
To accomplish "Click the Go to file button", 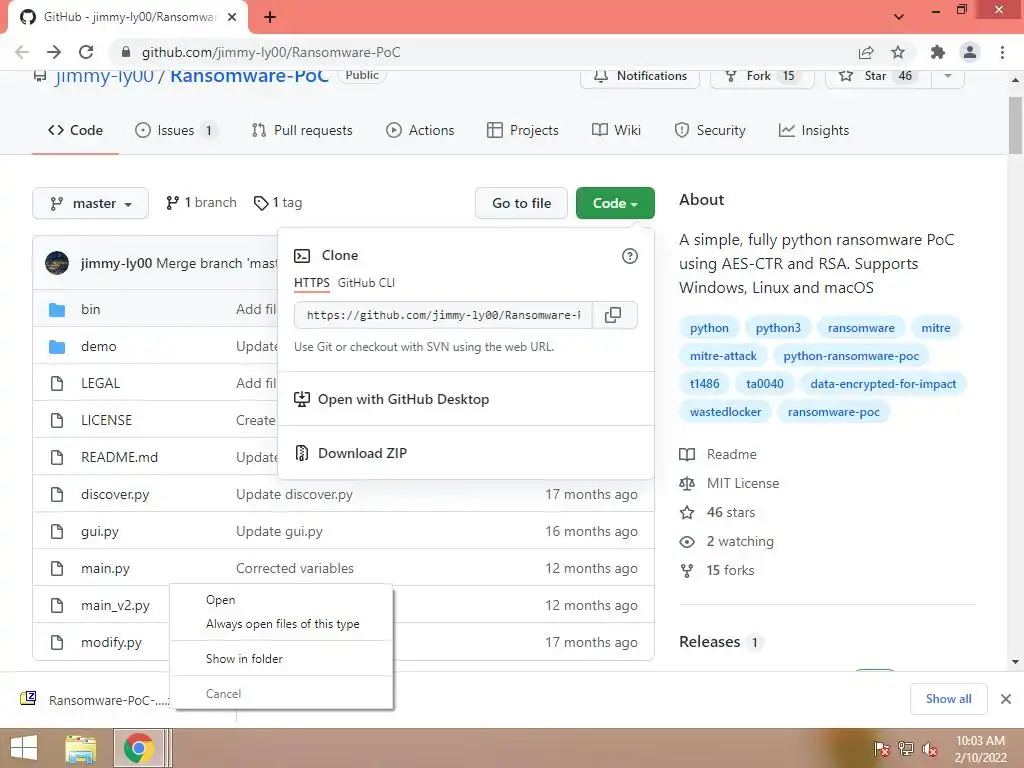I will (x=522, y=203).
